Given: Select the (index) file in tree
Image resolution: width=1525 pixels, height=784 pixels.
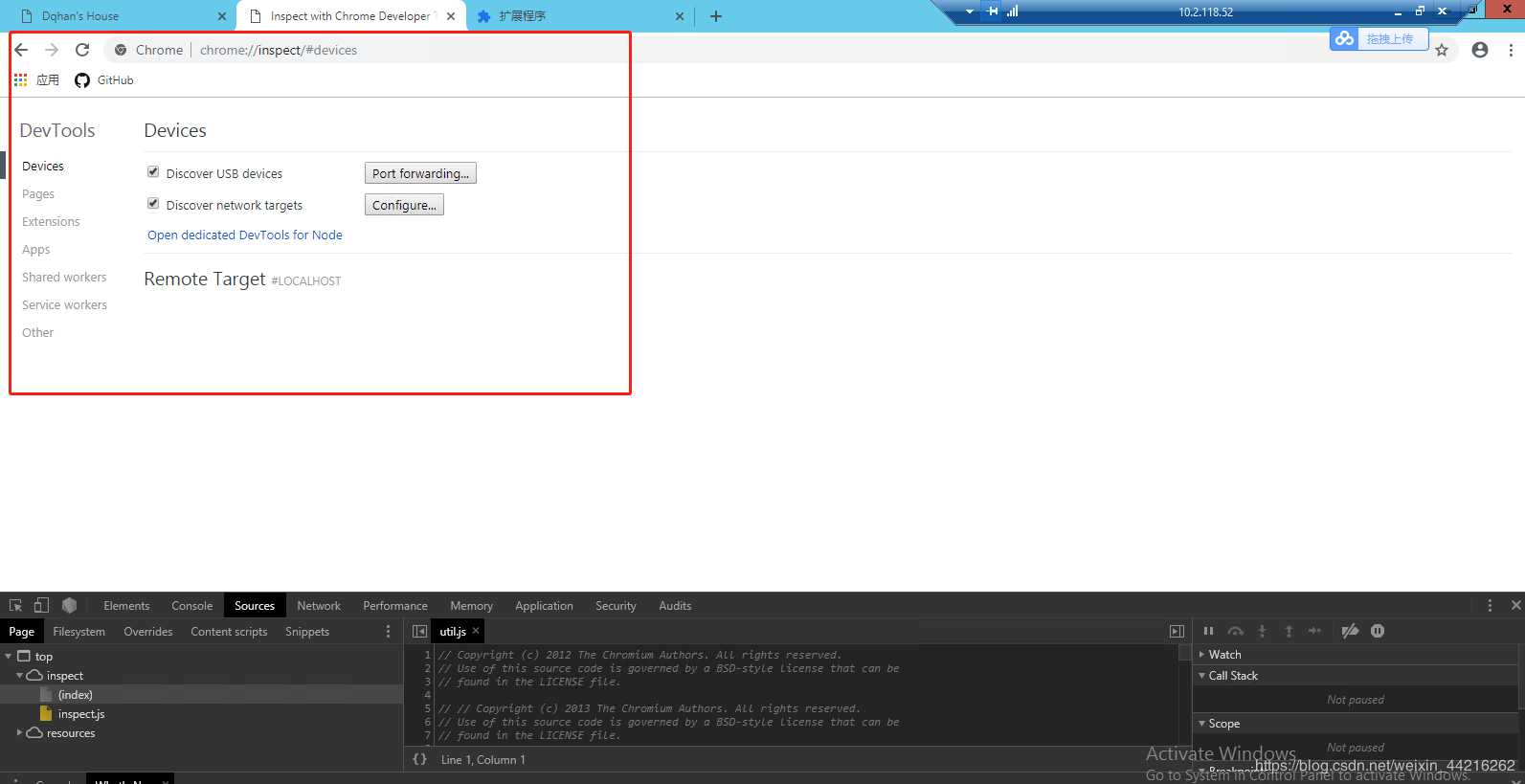Looking at the screenshot, I should [76, 695].
